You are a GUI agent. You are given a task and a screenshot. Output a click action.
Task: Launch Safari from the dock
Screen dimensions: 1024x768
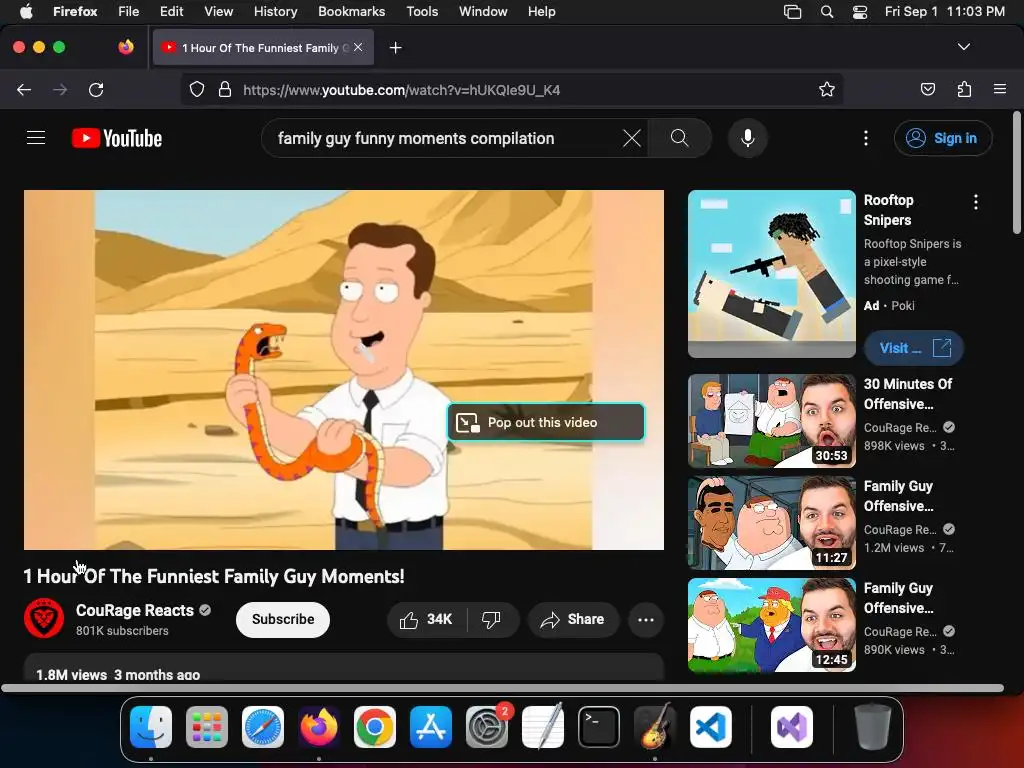point(263,727)
